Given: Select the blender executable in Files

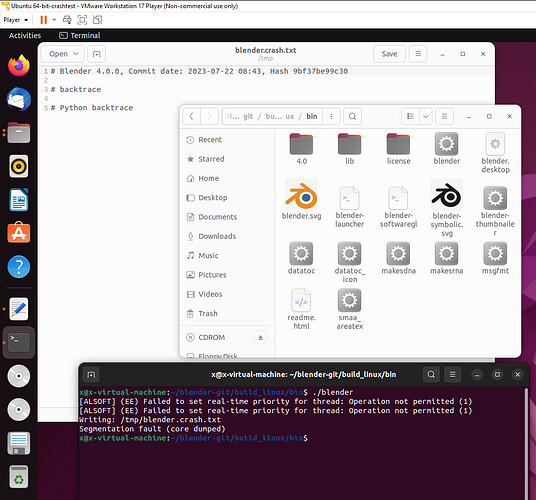Looking at the screenshot, I should point(447,149).
